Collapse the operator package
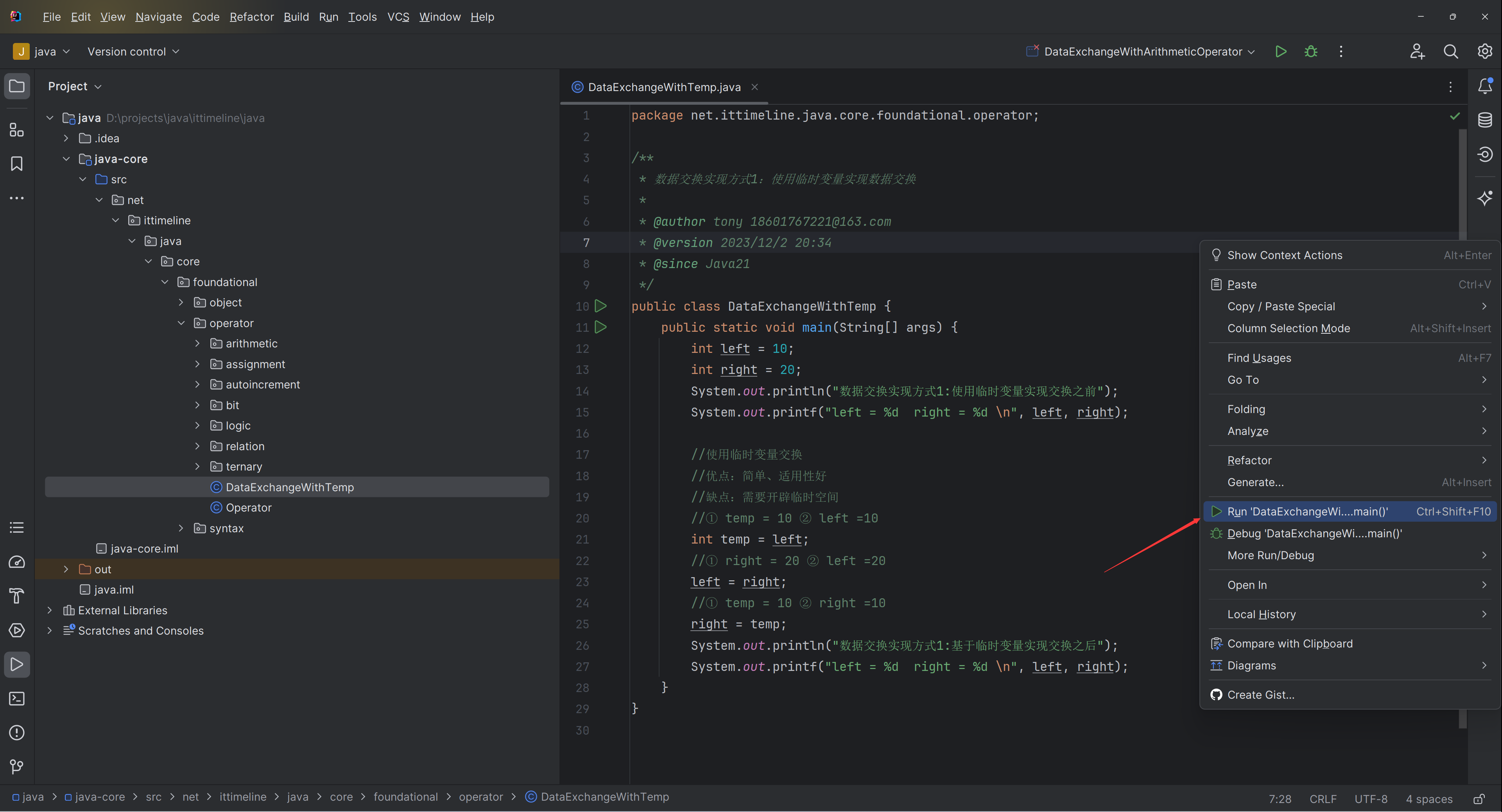The height and width of the screenshot is (812, 1502). pos(181,323)
